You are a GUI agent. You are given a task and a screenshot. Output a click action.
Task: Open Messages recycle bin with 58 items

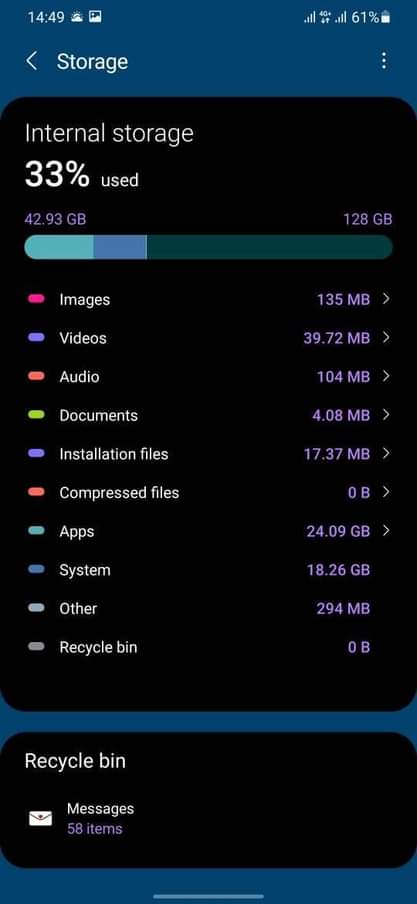209,818
